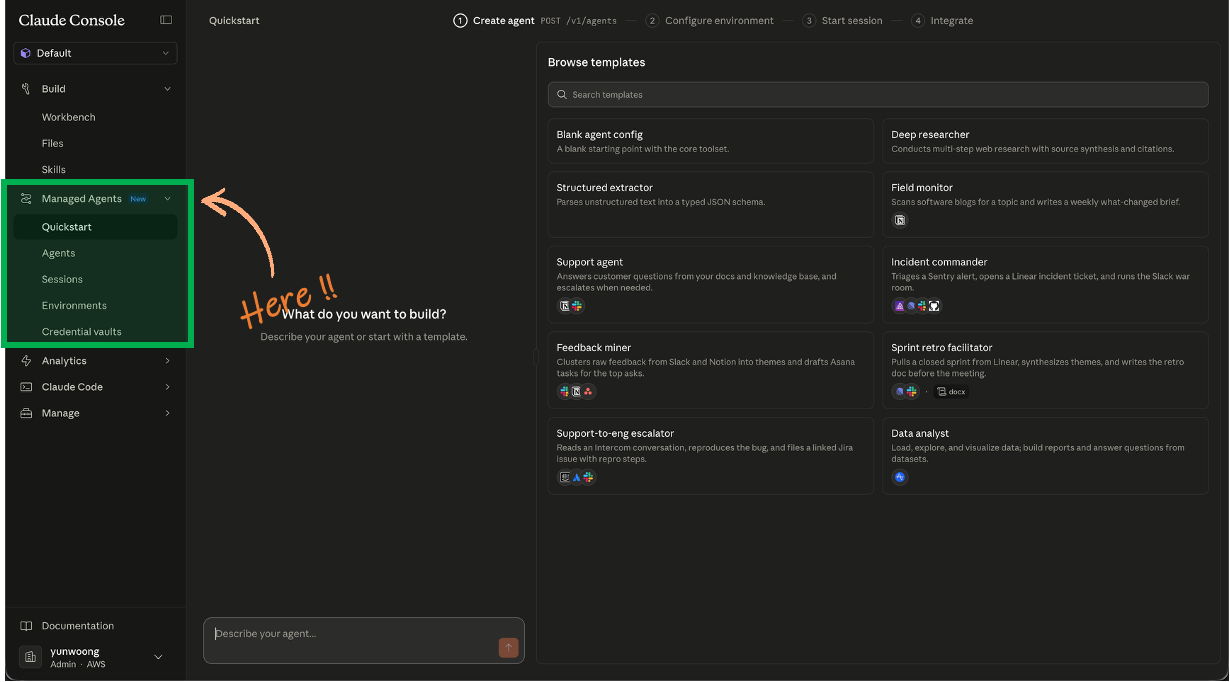Click the Search templates field
Viewport: 1230px width, 682px height.
[x=878, y=95]
